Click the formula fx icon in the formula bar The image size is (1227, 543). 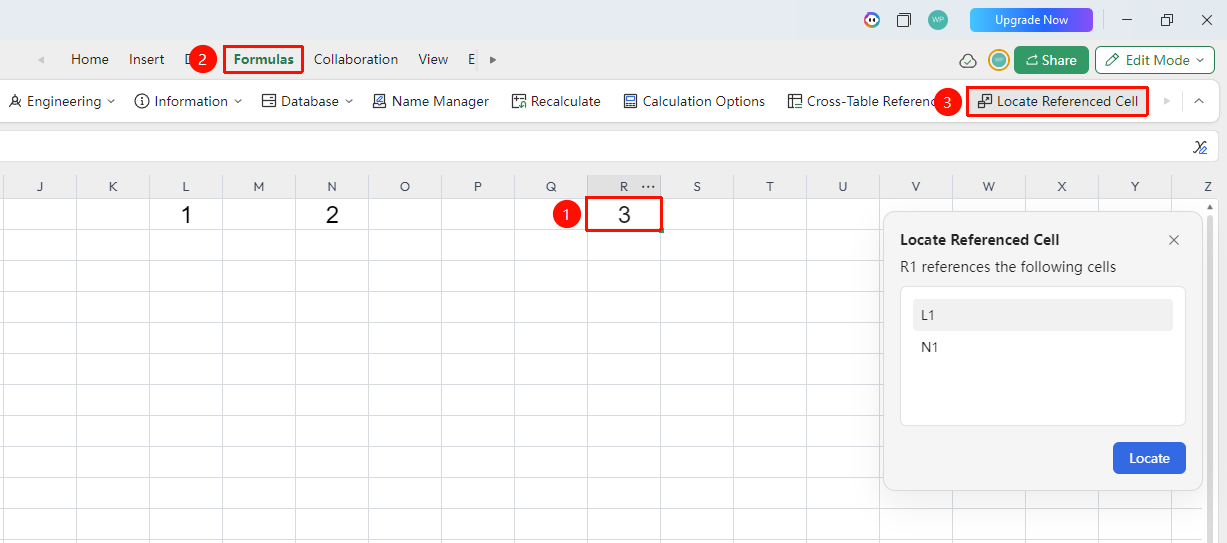[x=1200, y=147]
